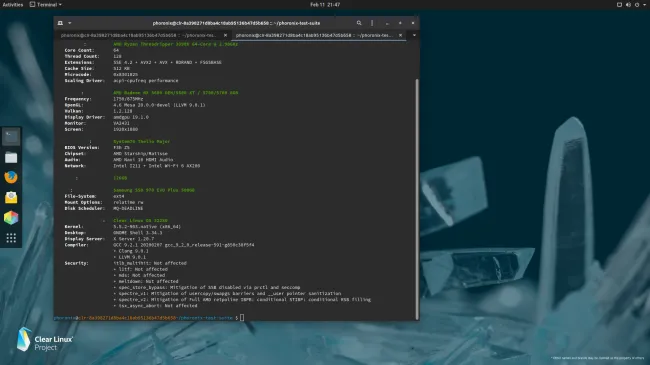Open the colorful software app in dock

(x=11, y=218)
